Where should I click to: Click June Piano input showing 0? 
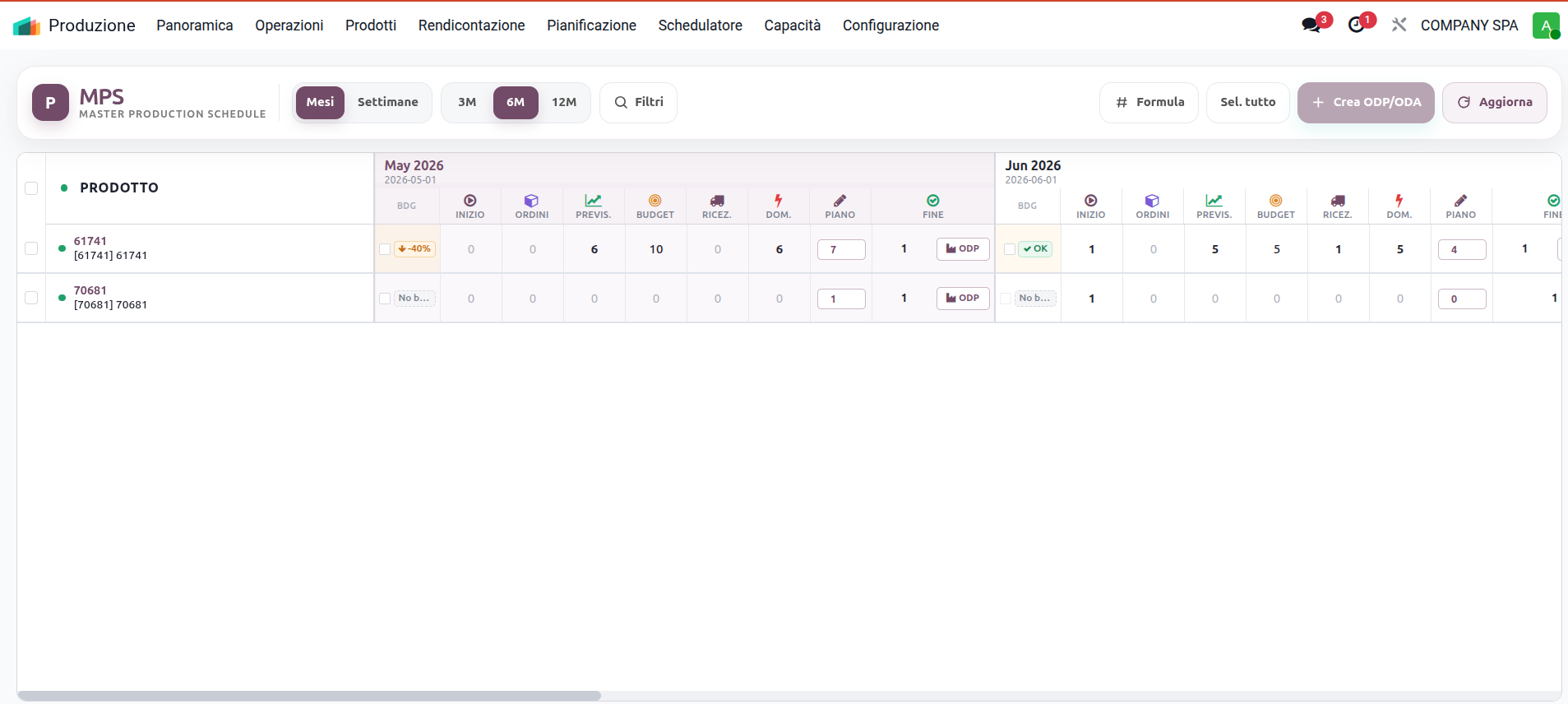1462,299
